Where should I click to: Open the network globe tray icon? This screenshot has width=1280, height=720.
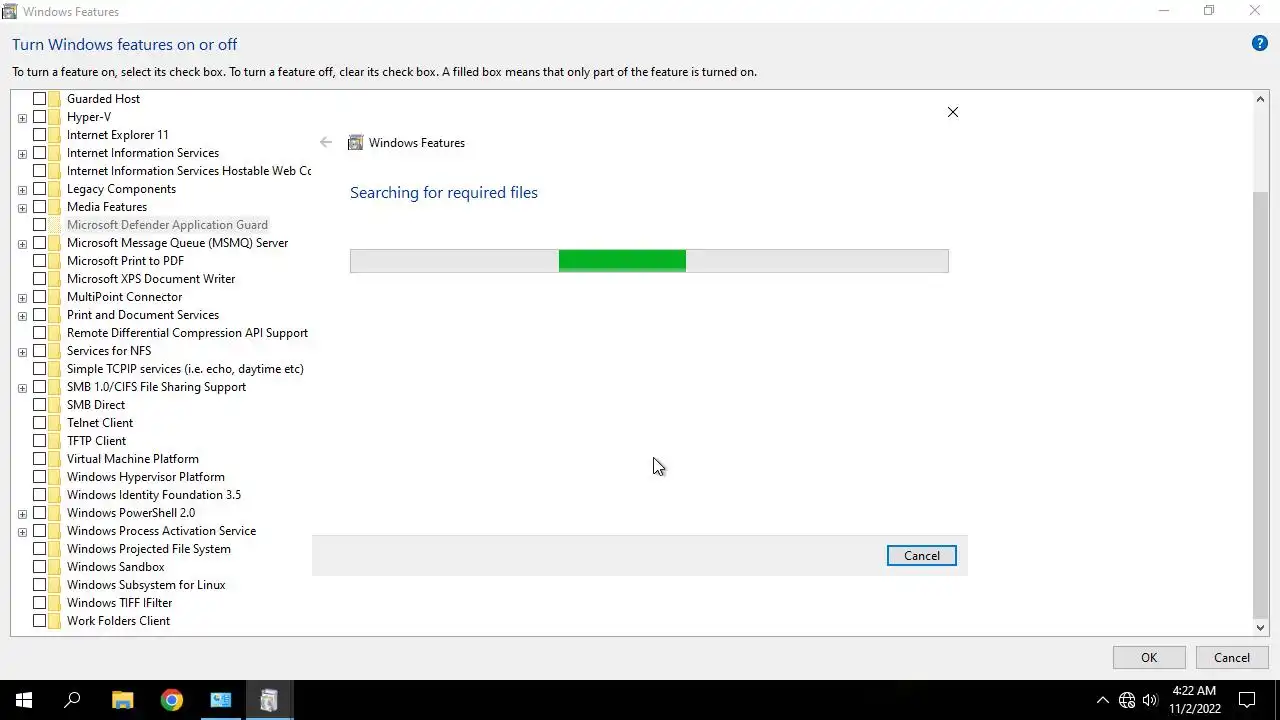click(1127, 700)
